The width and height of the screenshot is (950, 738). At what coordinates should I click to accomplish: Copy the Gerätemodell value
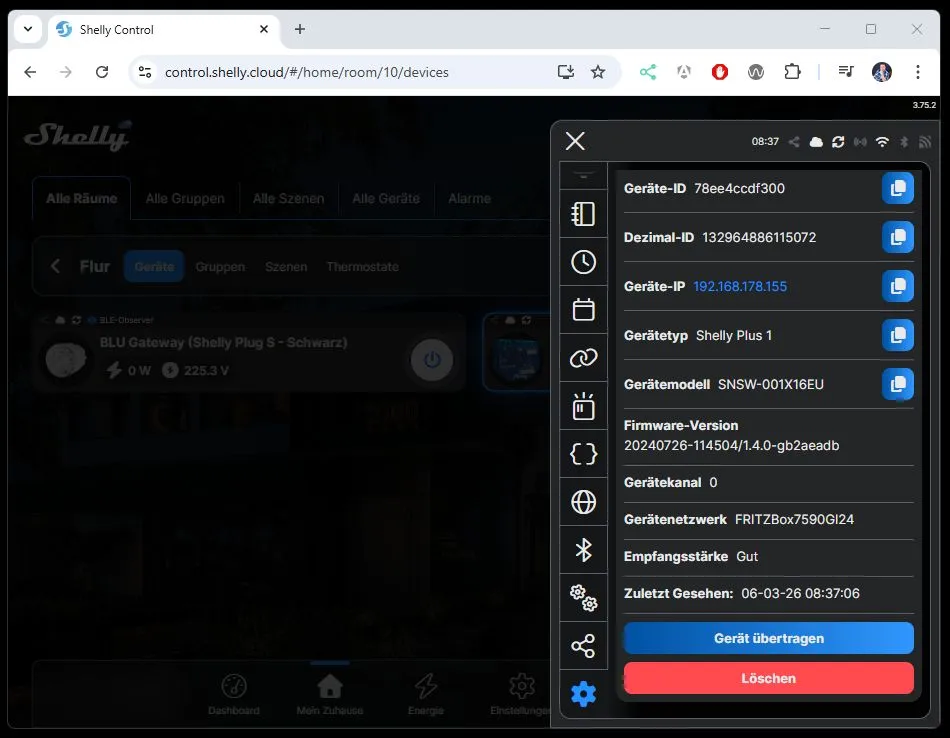(897, 384)
